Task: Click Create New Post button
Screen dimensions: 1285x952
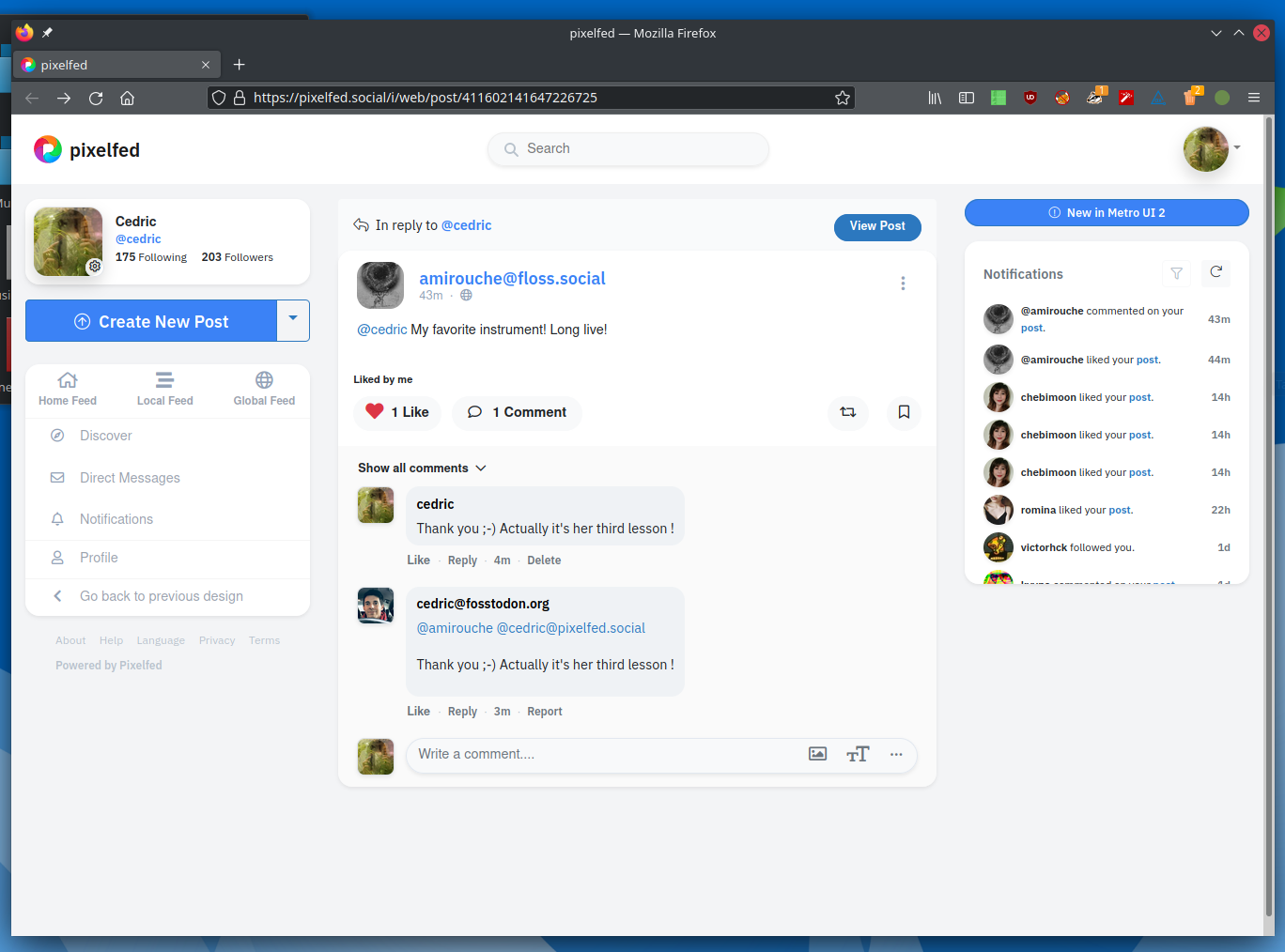Action: coord(151,321)
